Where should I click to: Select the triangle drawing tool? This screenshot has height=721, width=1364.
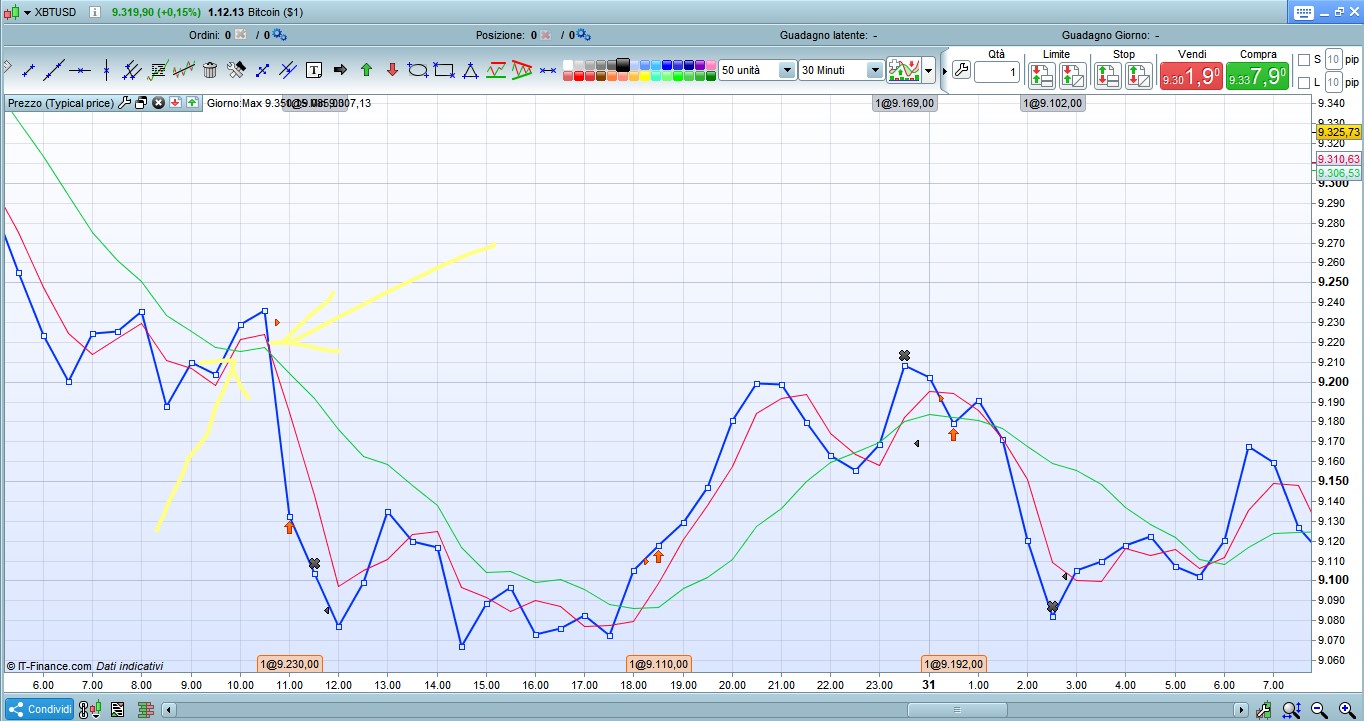click(x=470, y=70)
